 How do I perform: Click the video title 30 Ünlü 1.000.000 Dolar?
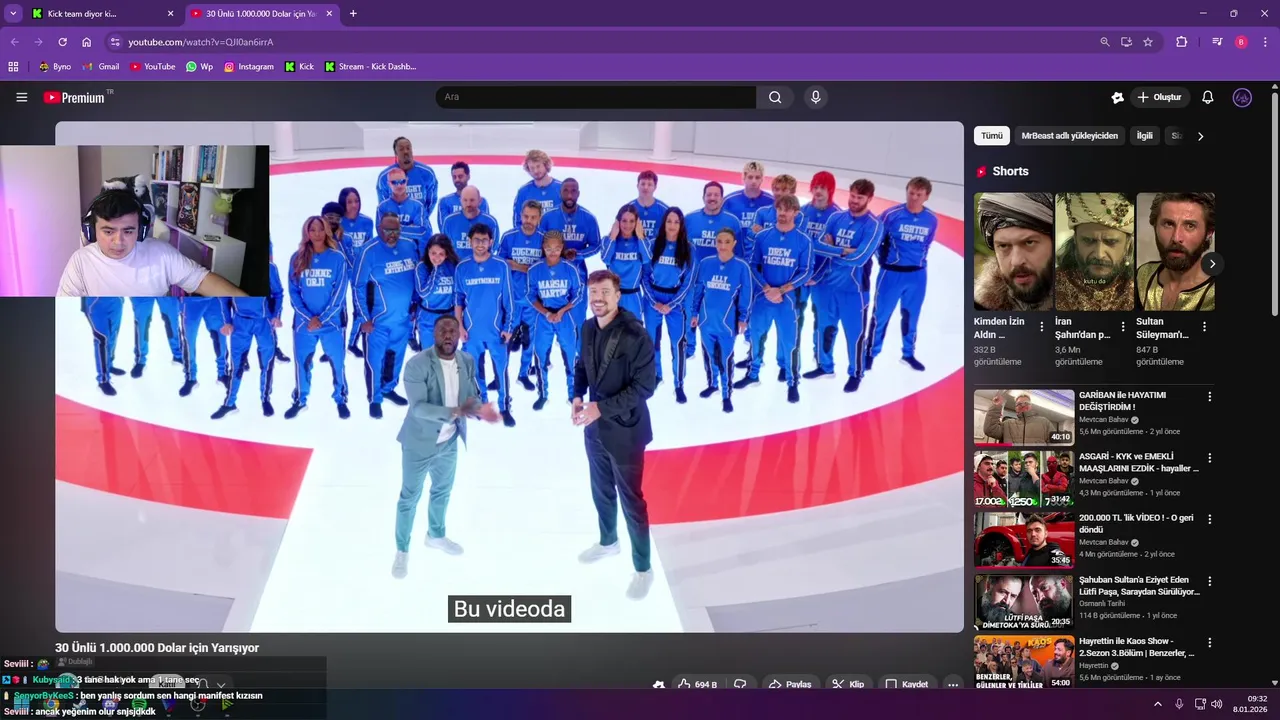pos(157,648)
